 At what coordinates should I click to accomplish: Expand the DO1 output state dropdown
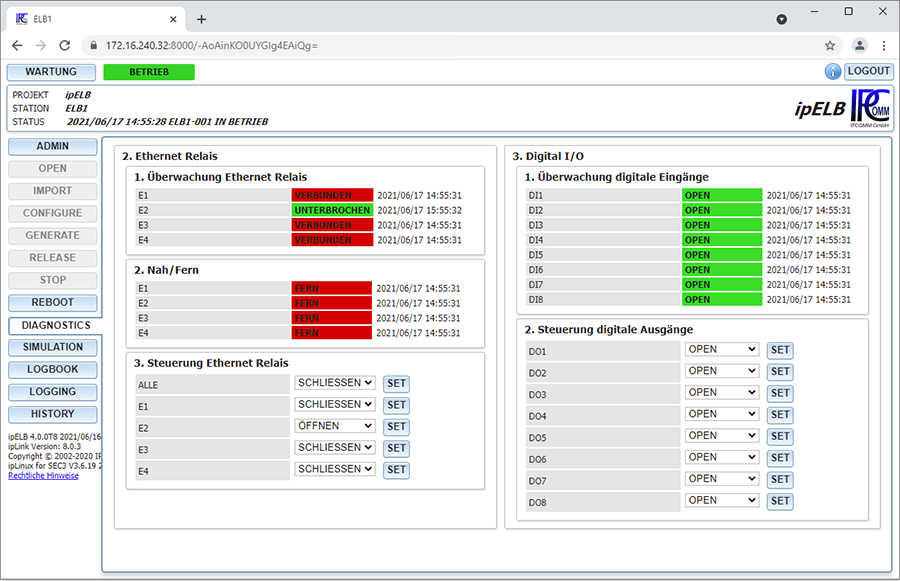721,350
